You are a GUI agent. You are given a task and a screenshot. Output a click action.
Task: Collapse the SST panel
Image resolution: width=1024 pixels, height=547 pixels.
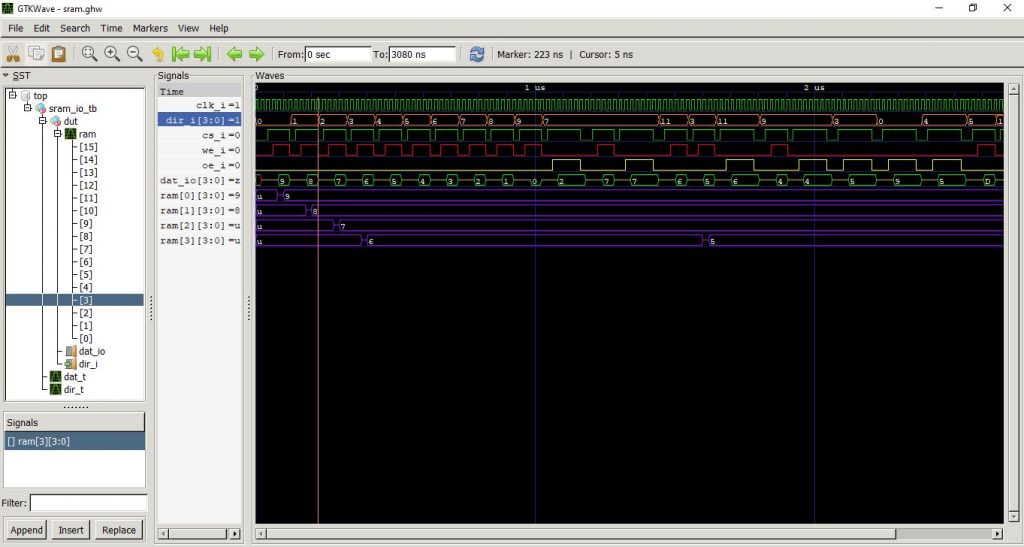click(5, 76)
